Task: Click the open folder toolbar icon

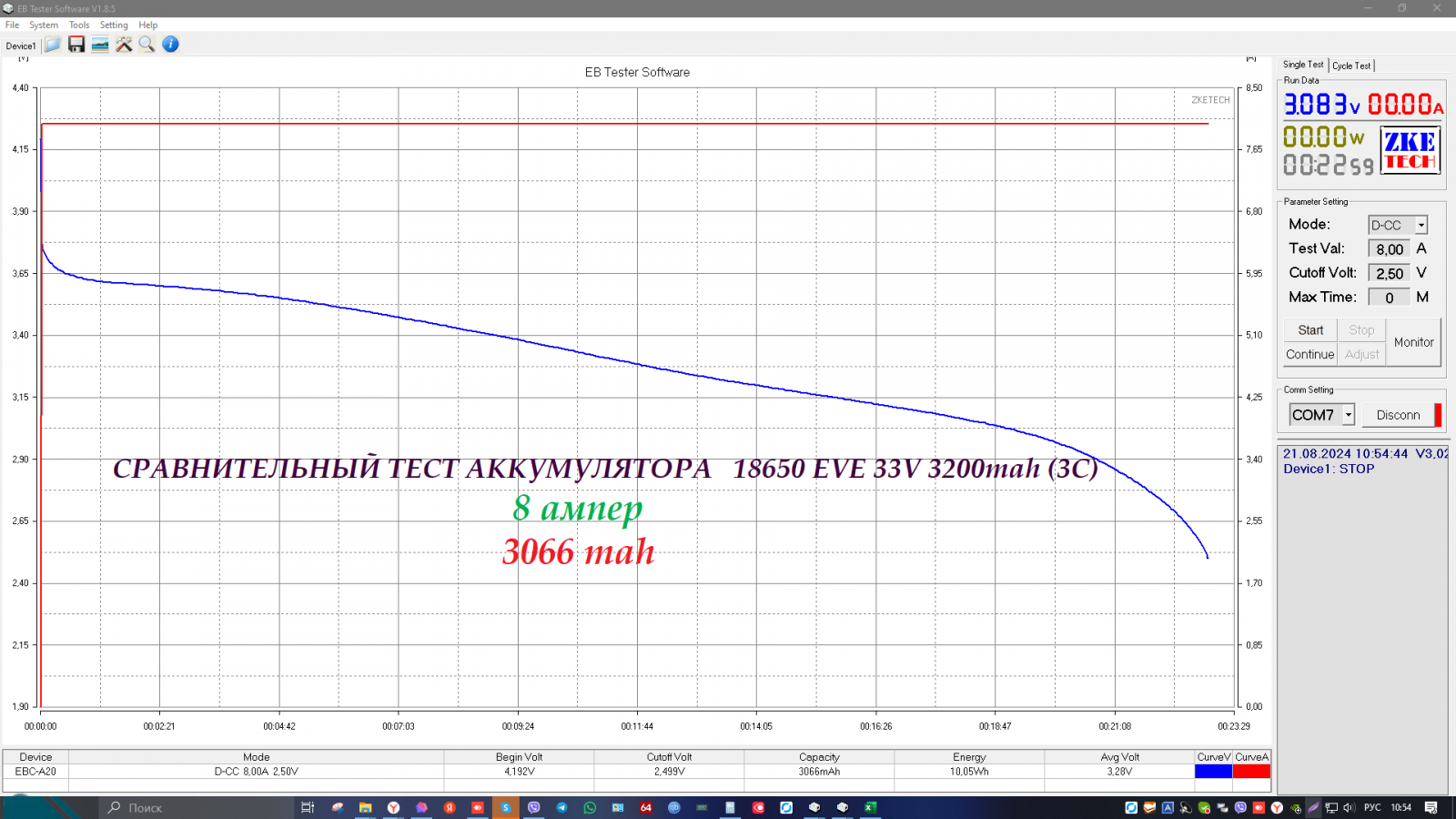Action: click(x=53, y=45)
